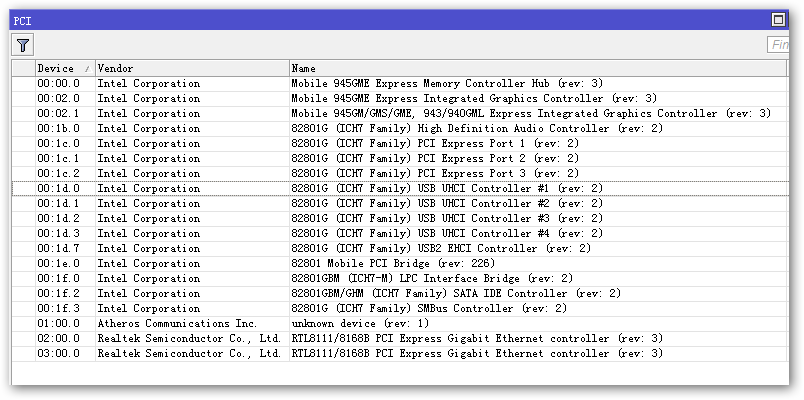Viewport: 804px width, 400px height.
Task: Click RTL8111/8168B name for device 02:00.0
Action: tap(477, 338)
